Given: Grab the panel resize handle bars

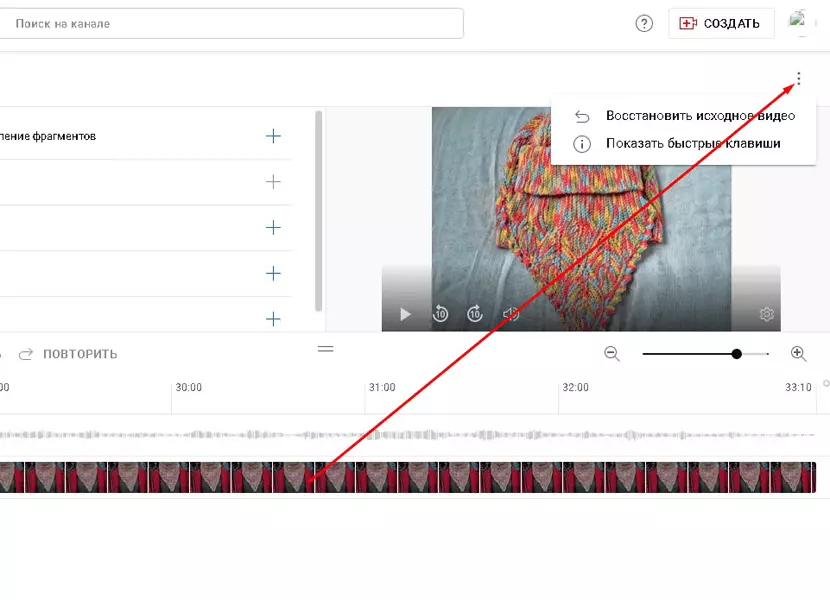Looking at the screenshot, I should [x=326, y=348].
